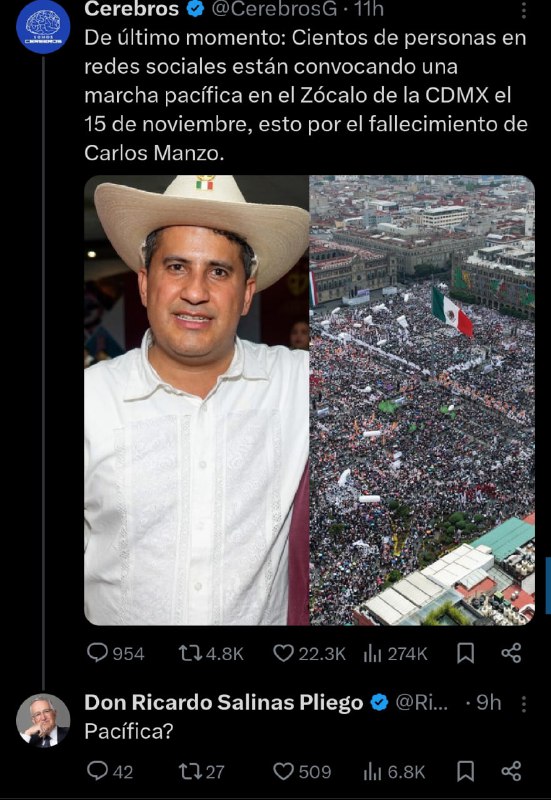Bookmark the Cerebros tweet
The image size is (551, 800).
(465, 654)
